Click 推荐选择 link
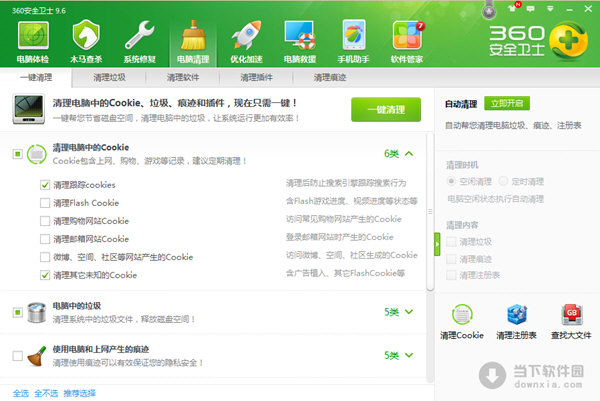The width and height of the screenshot is (600, 401). (80, 393)
